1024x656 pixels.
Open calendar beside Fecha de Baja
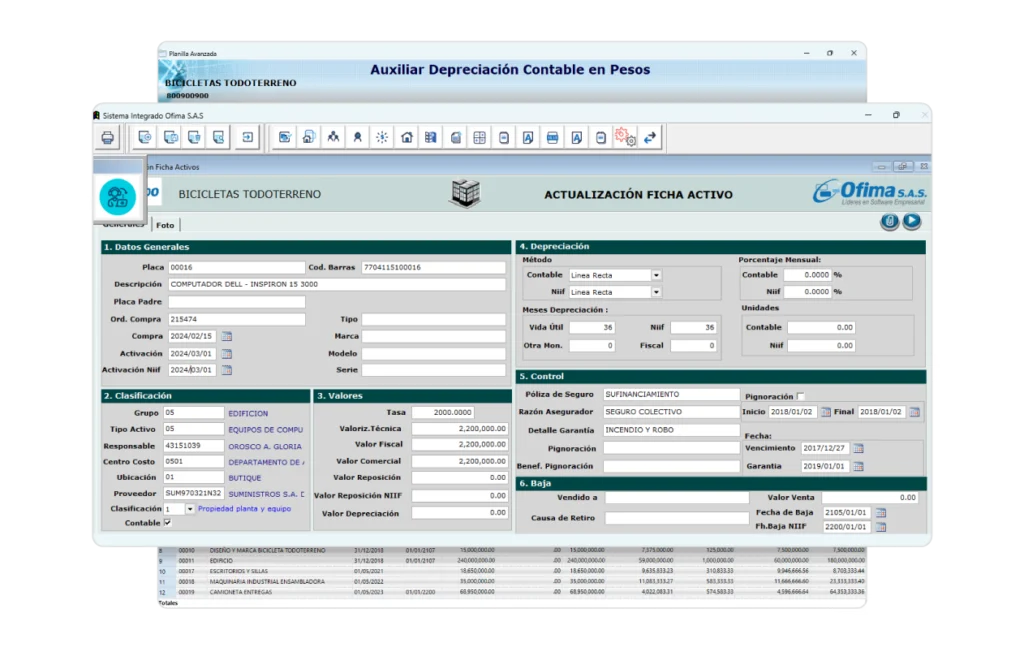[x=881, y=513]
